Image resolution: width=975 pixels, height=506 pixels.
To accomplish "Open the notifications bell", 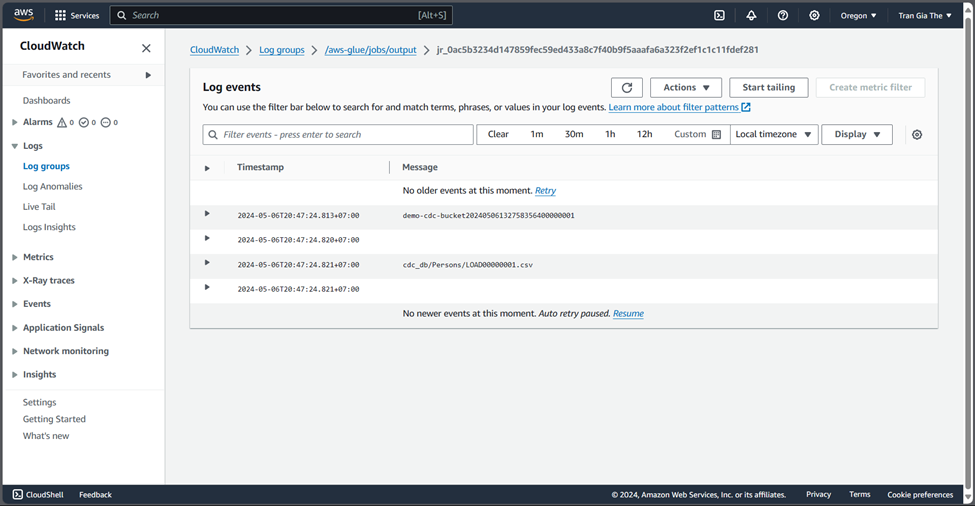I will tap(751, 16).
